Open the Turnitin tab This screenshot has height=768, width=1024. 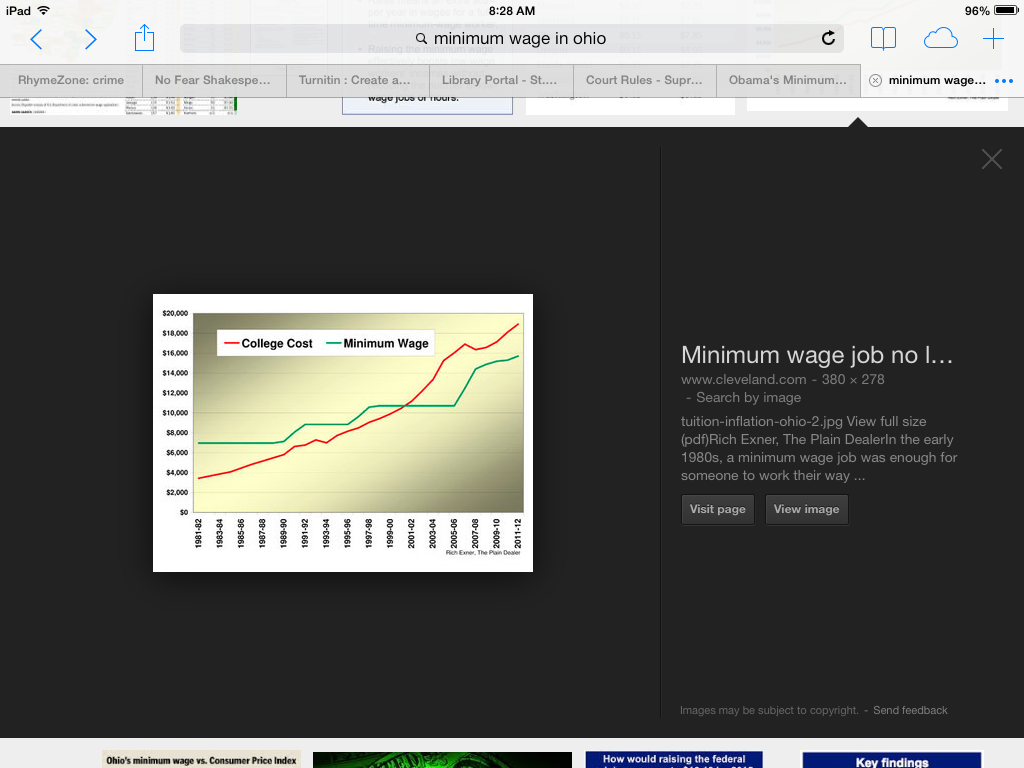coord(355,80)
